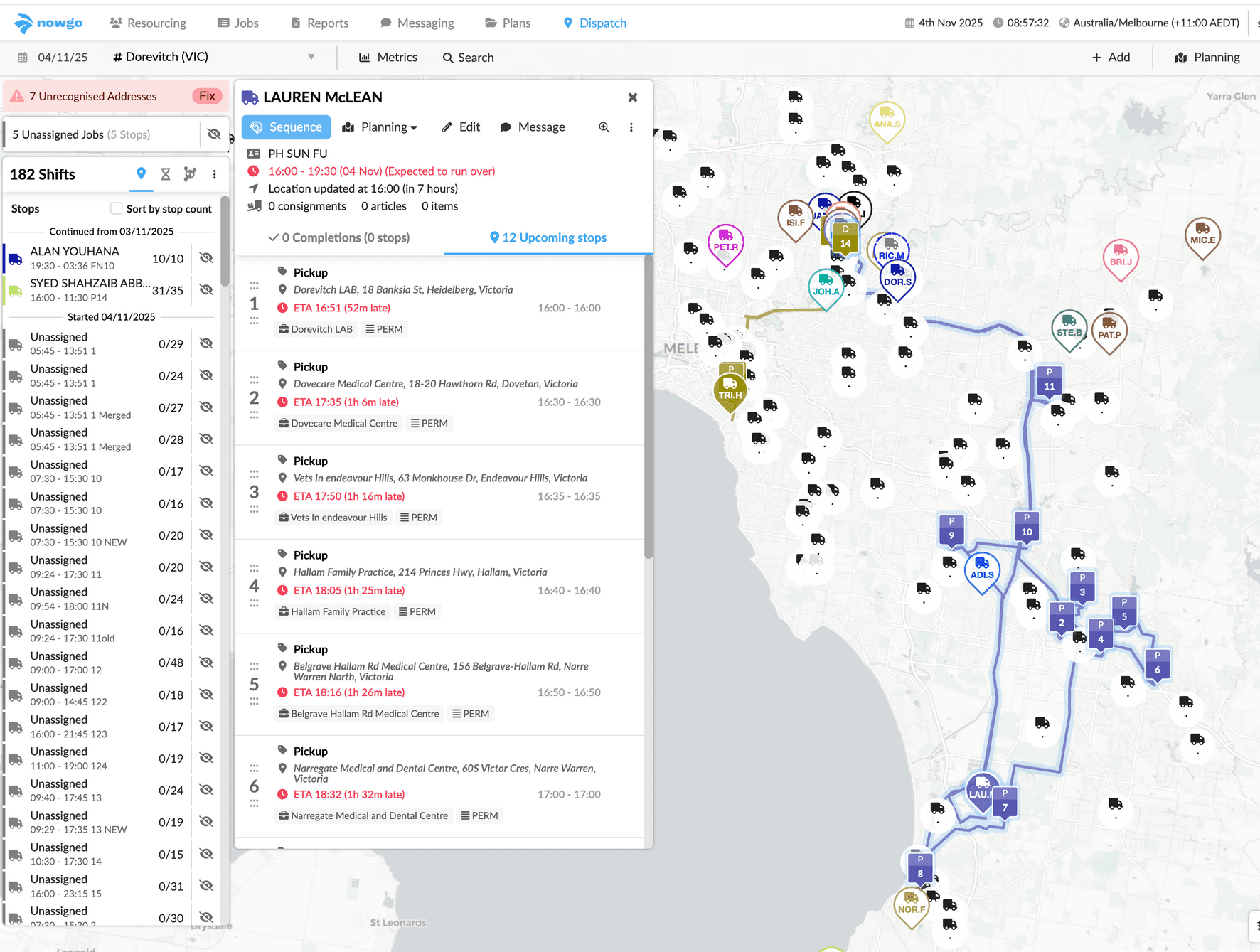Expand the Planning dropdown in driver panel
Viewport: 1260px width, 952px height.
[x=380, y=127]
